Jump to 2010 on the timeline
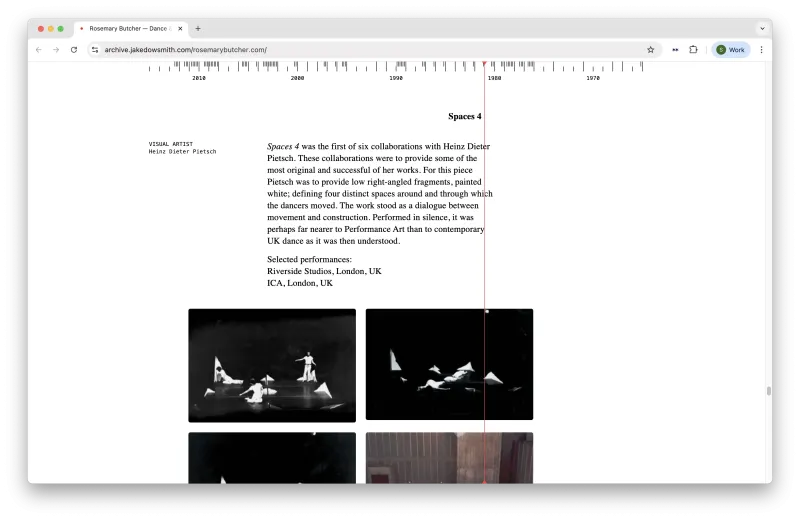Screen dimensions: 800x520 pos(199,78)
